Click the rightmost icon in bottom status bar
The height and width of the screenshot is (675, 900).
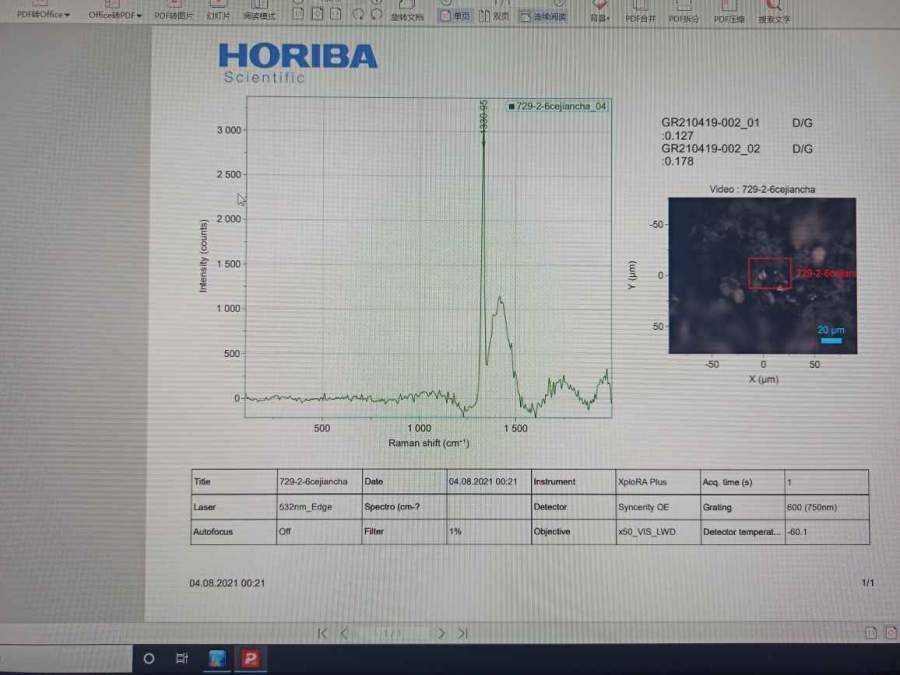coord(891,633)
